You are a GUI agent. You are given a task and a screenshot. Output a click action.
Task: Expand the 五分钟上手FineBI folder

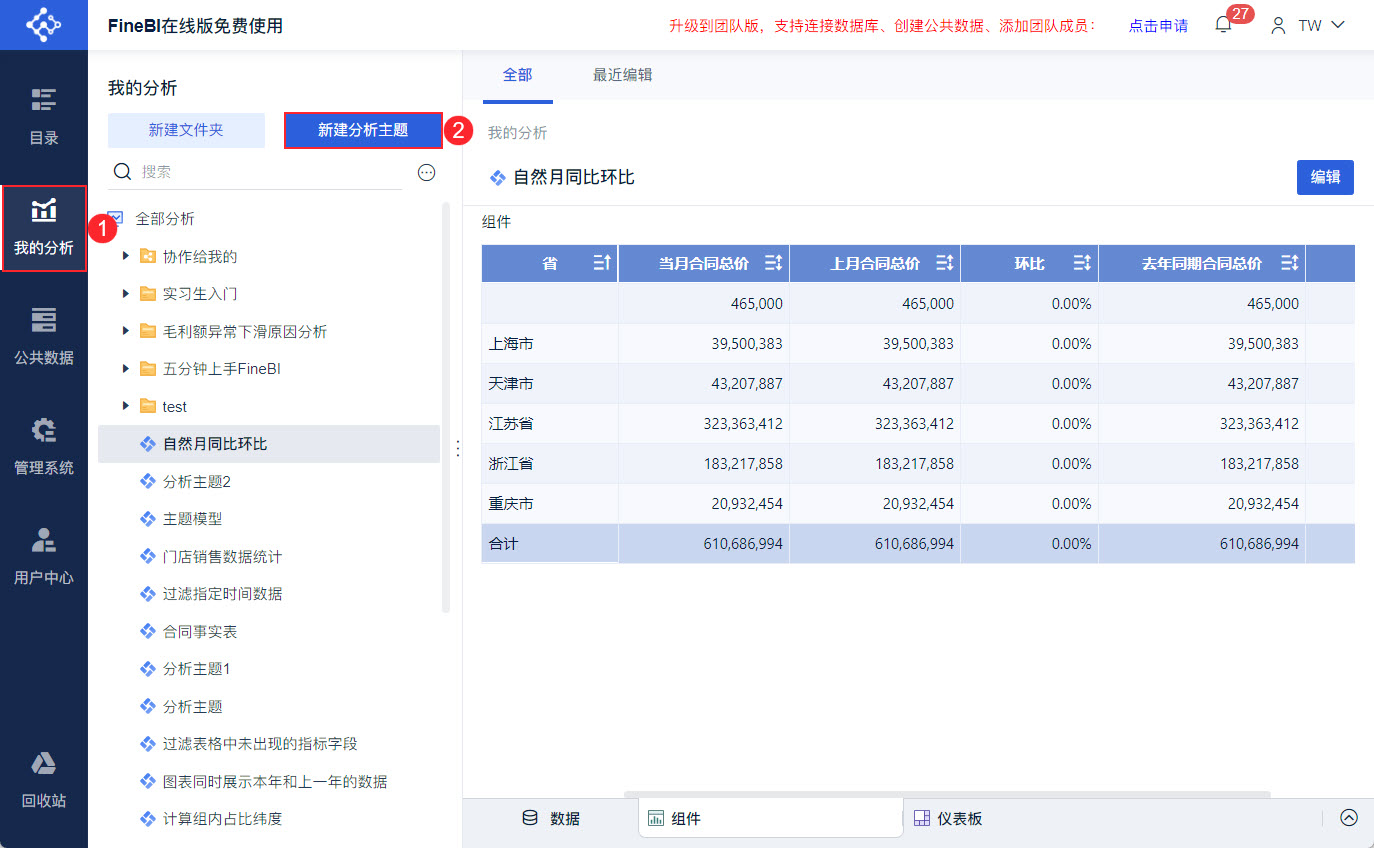pyautogui.click(x=126, y=369)
